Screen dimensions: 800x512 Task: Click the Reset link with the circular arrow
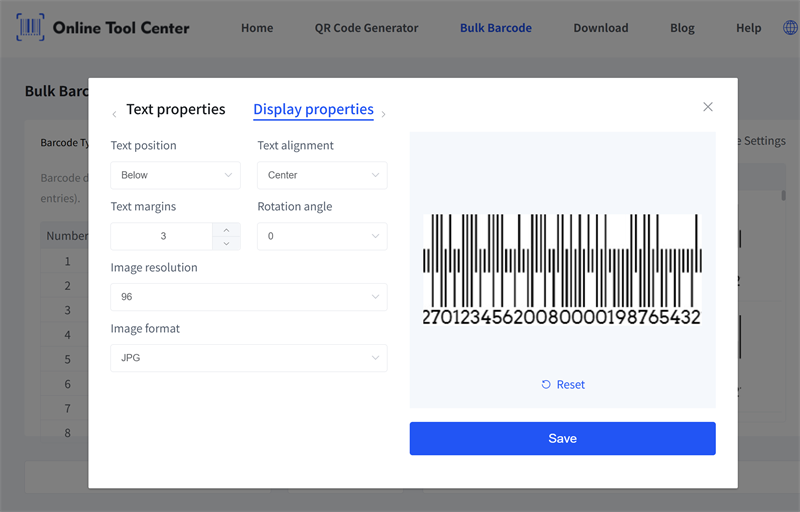563,385
